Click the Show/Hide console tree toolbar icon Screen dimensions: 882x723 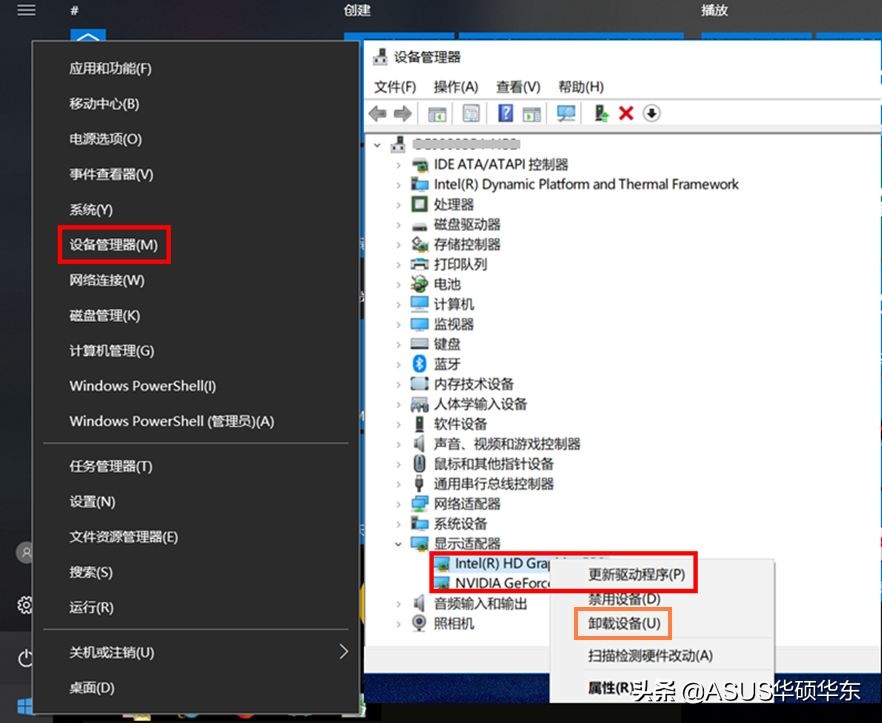click(435, 113)
